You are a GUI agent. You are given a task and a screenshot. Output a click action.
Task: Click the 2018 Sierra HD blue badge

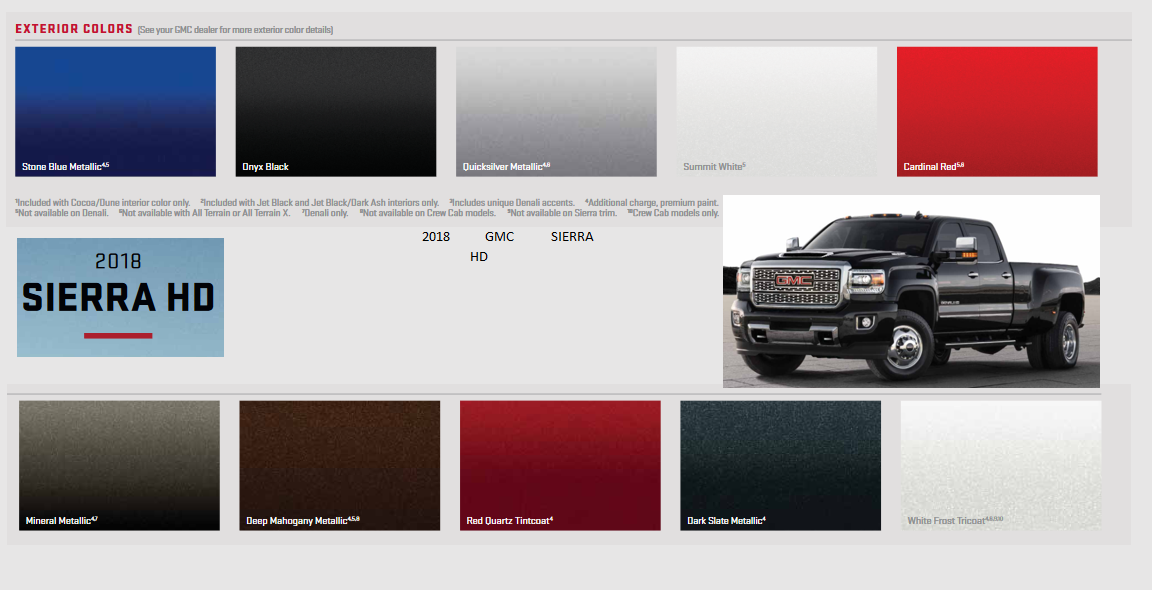(x=120, y=298)
